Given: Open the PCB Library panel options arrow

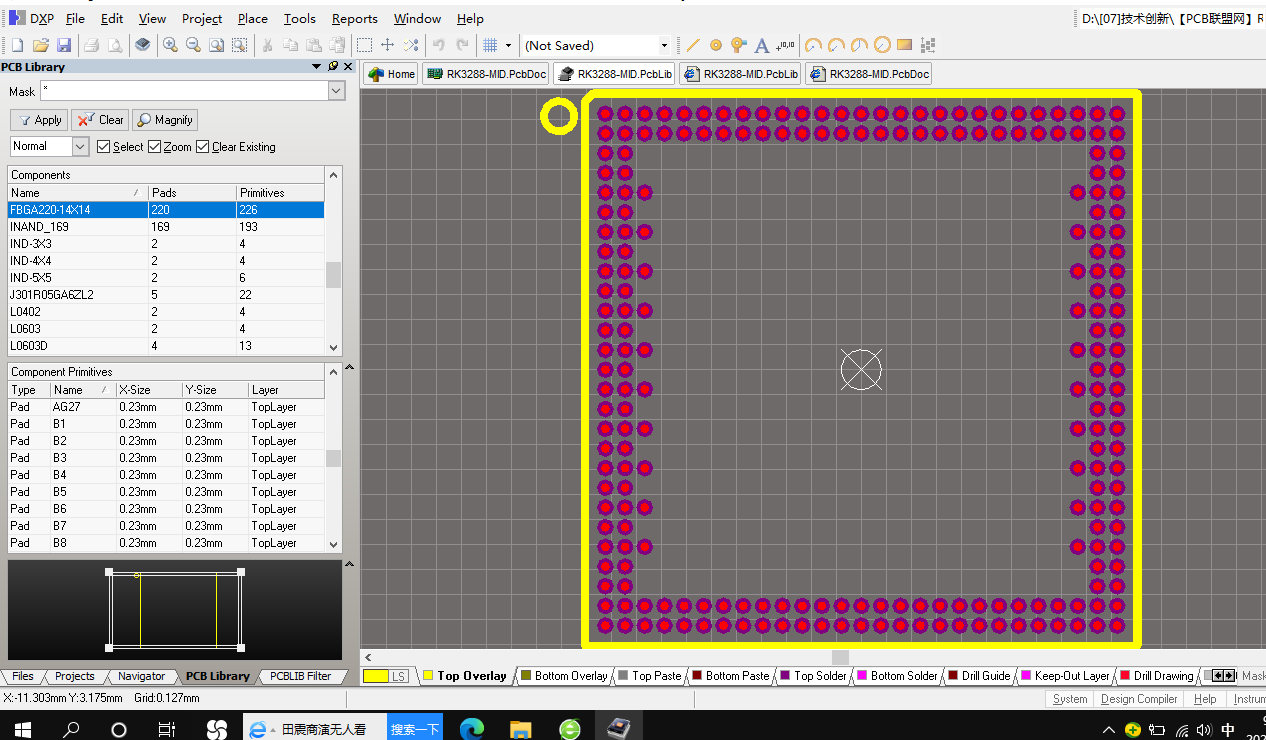Looking at the screenshot, I should 317,66.
